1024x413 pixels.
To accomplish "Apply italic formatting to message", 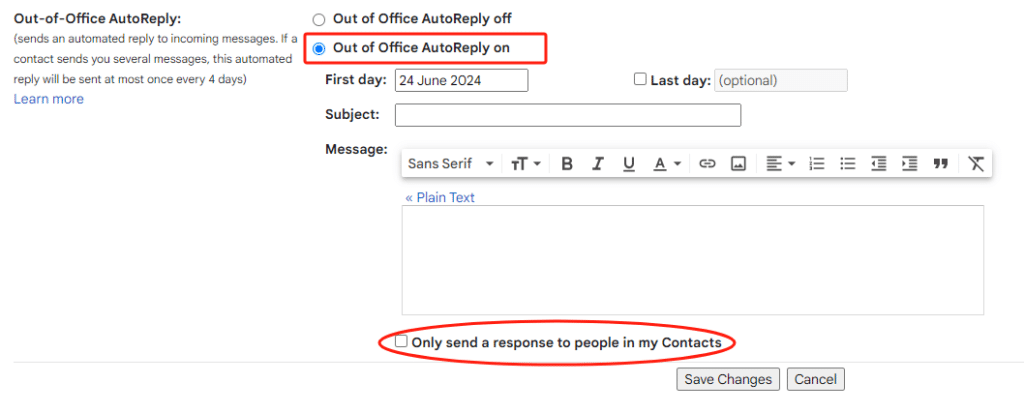I will click(x=598, y=164).
